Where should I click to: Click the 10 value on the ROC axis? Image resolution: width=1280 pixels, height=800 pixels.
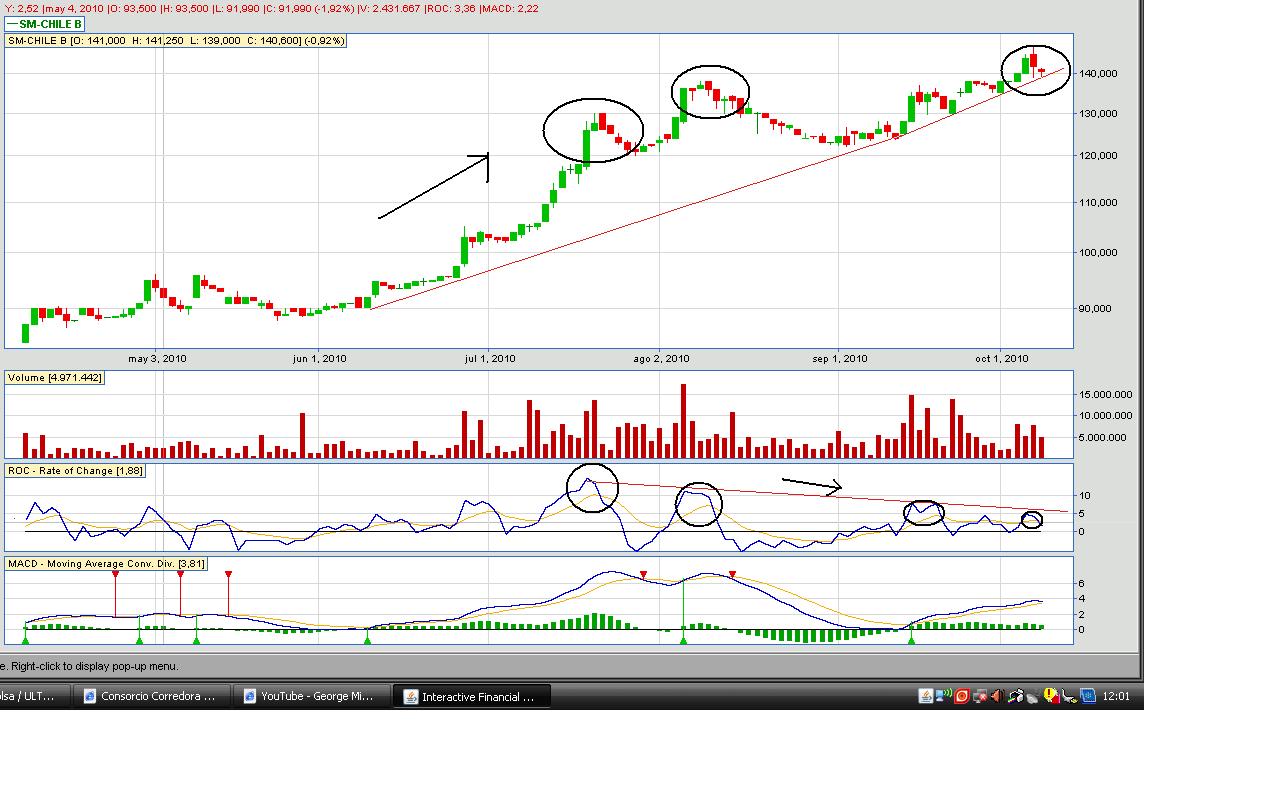tap(1084, 496)
